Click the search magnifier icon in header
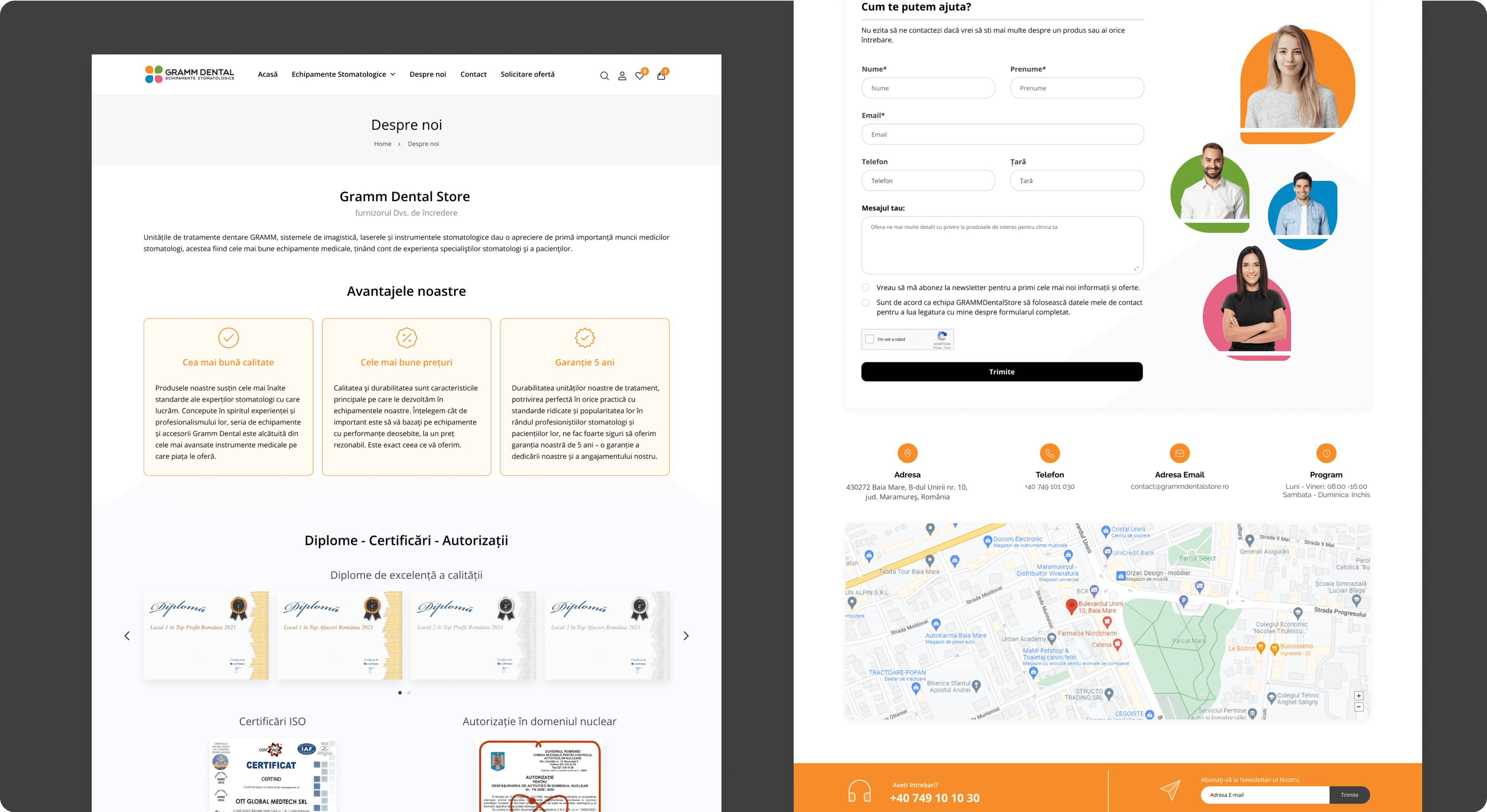 (x=604, y=75)
